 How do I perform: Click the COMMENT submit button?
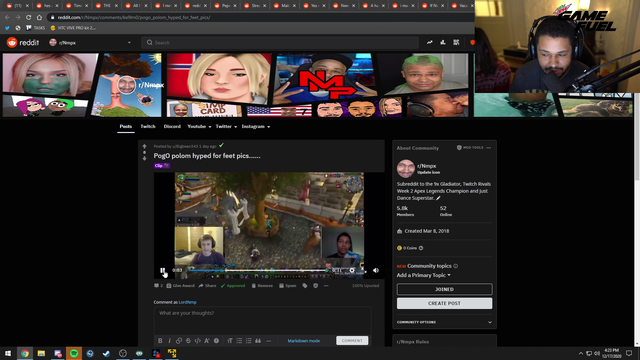pyautogui.click(x=352, y=340)
